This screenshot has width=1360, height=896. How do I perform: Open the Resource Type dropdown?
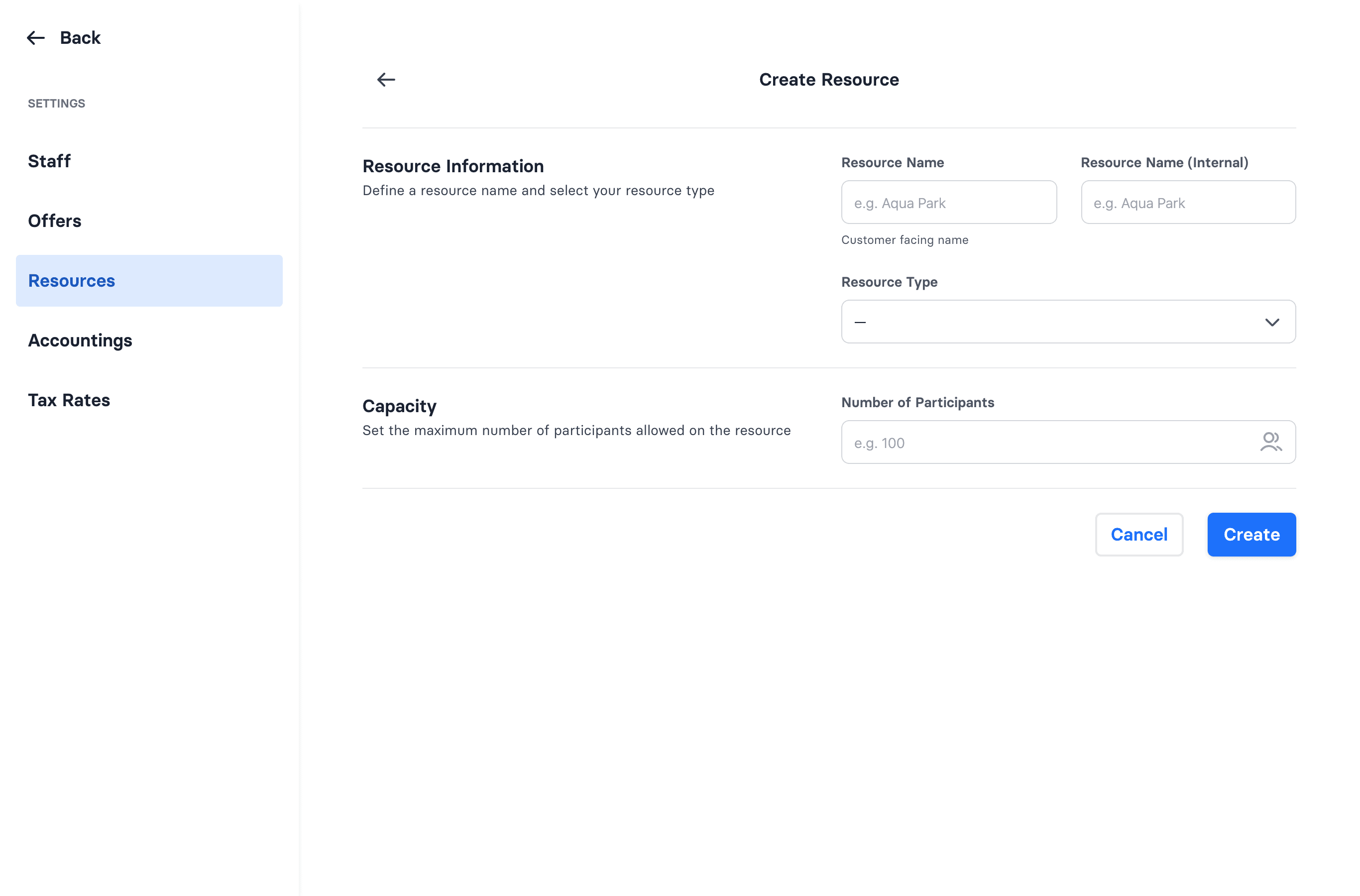[x=1069, y=322]
